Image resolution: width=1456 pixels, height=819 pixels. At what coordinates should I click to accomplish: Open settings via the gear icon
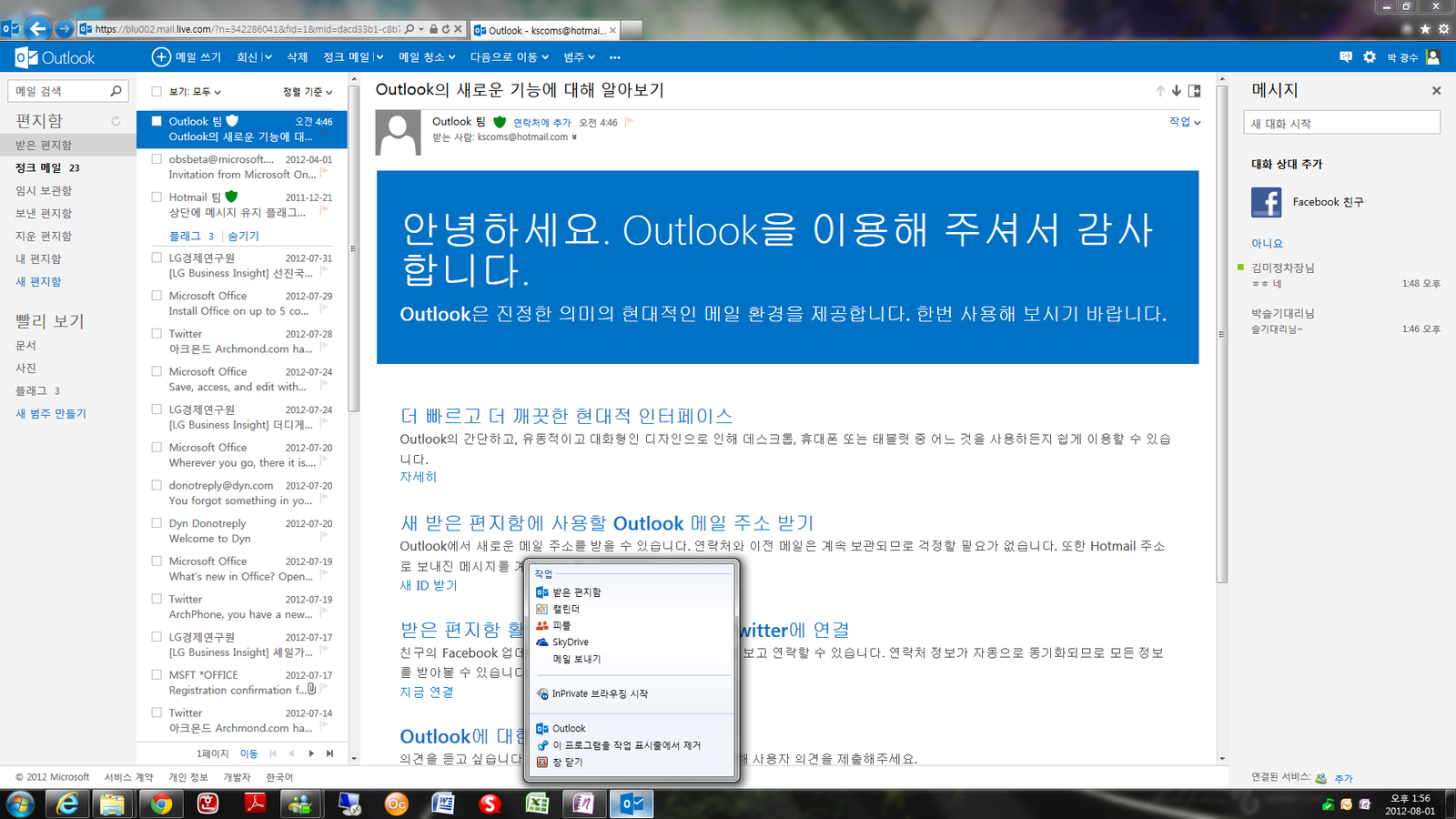(x=1370, y=57)
